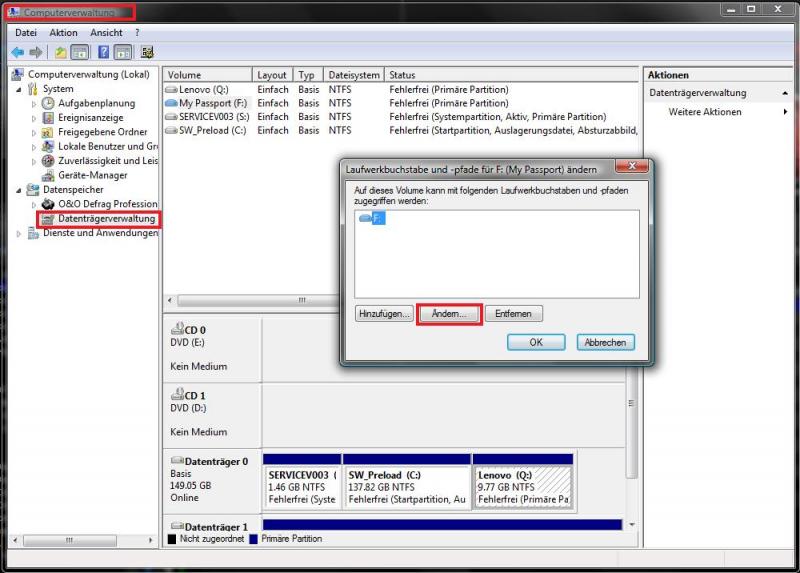Expand the O&O Defrag node arrow
Viewport: 800px width, 573px height.
click(x=34, y=204)
